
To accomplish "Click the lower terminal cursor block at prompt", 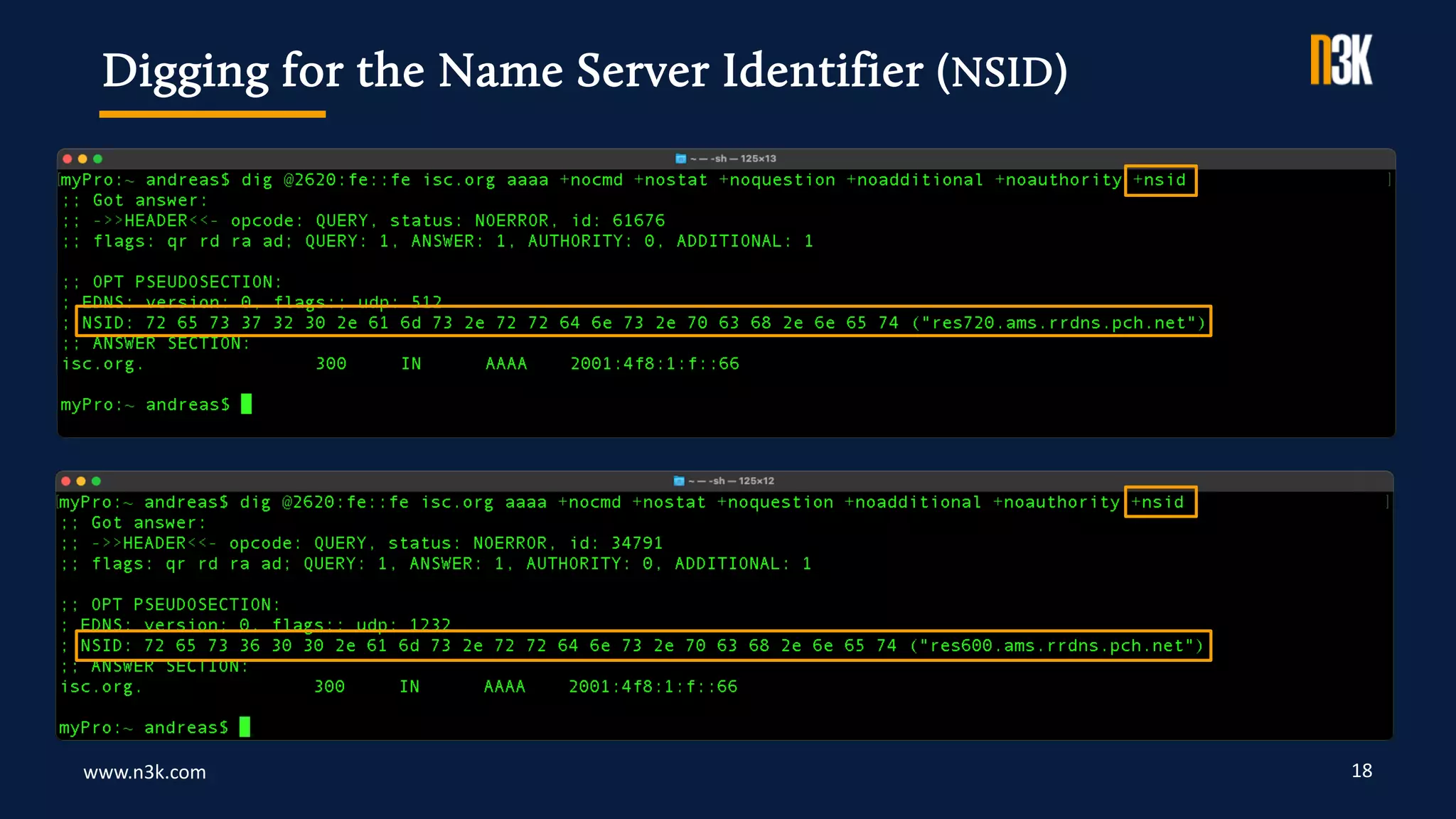I will click(x=245, y=727).
